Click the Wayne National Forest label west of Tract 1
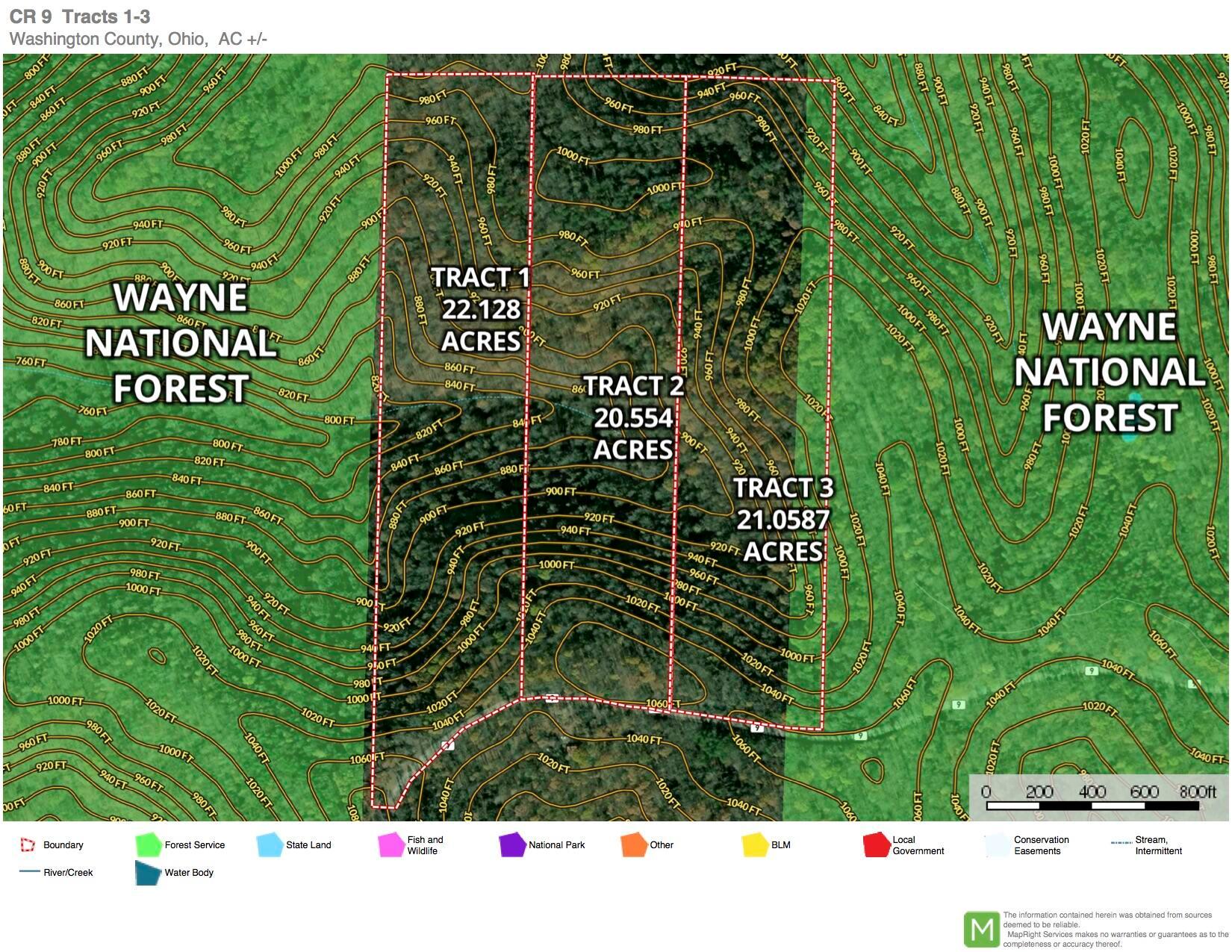The image size is (1232, 952). pyautogui.click(x=181, y=343)
